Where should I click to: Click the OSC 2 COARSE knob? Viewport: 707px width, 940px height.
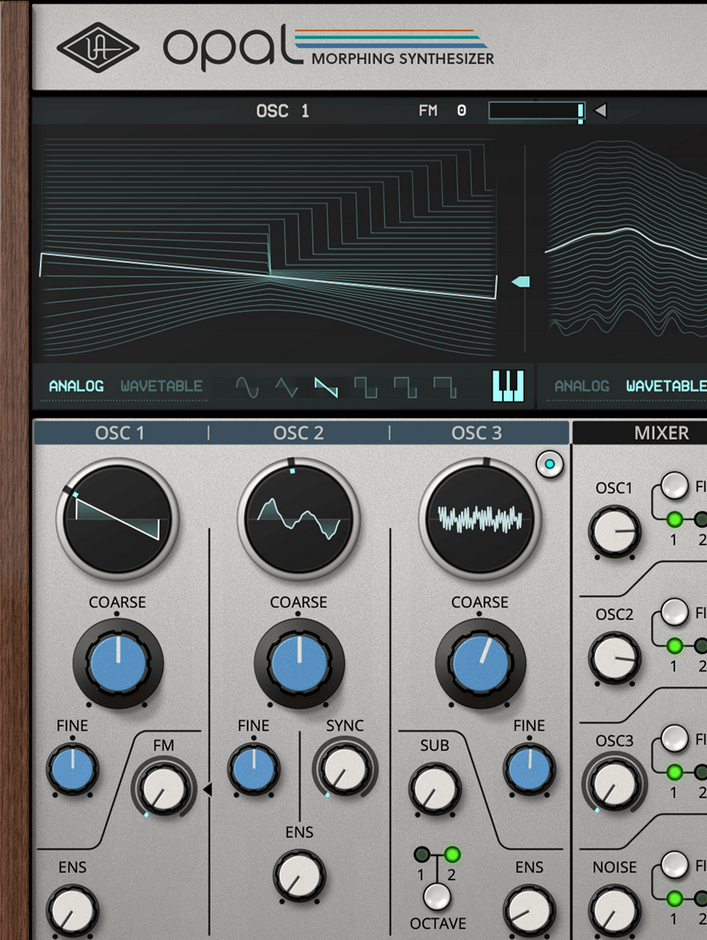[299, 664]
